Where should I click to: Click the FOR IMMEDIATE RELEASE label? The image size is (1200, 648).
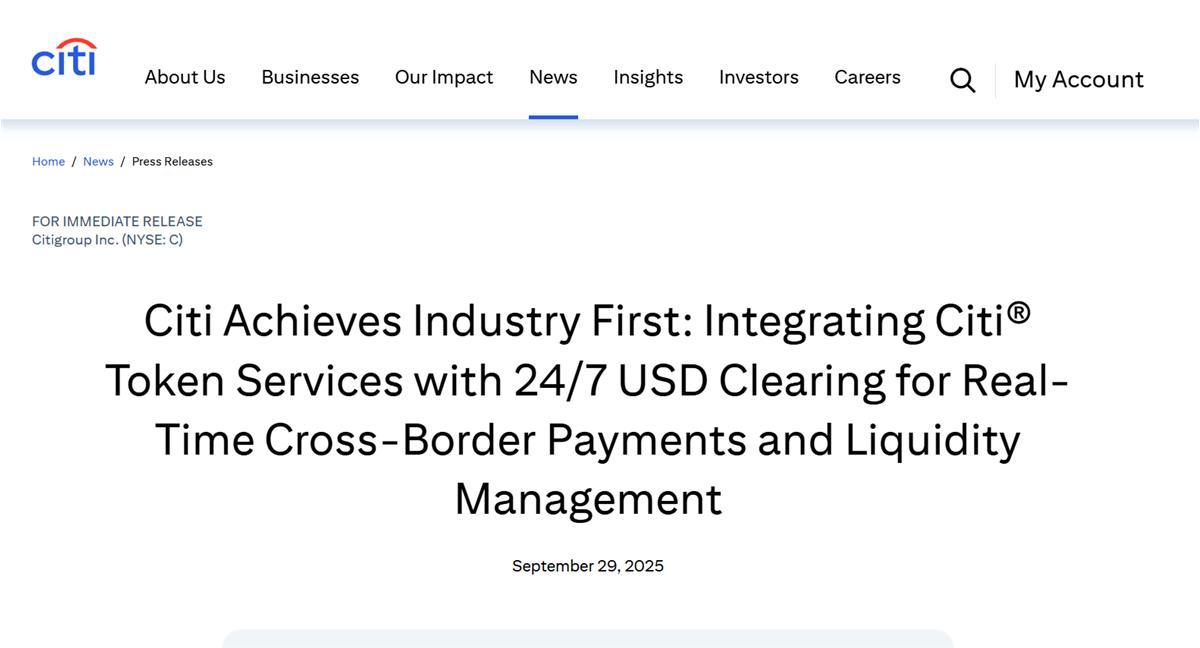(x=117, y=221)
